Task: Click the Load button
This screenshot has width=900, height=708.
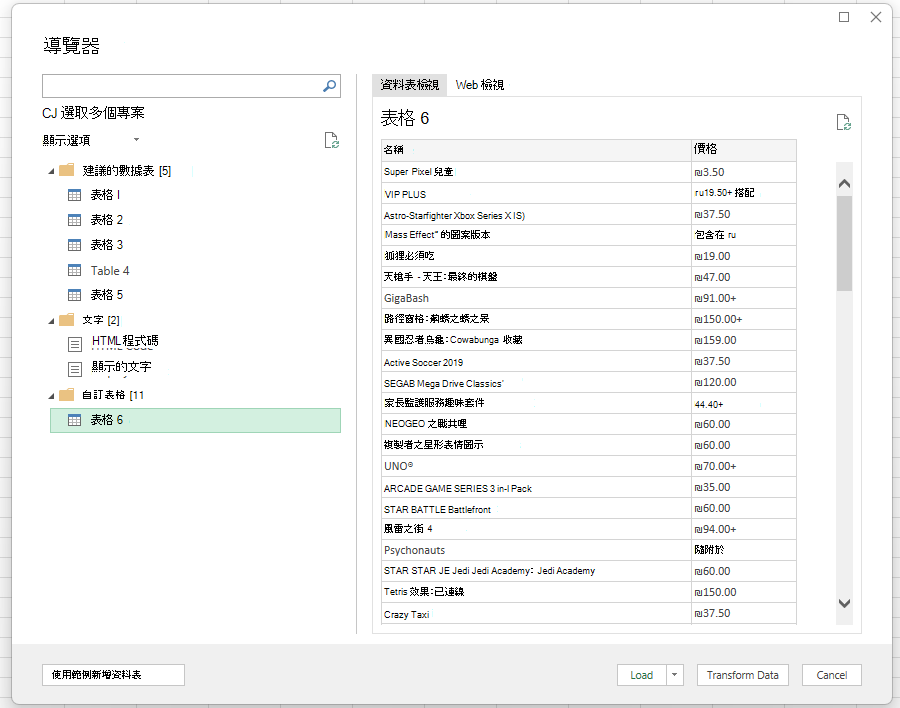Action: point(642,675)
